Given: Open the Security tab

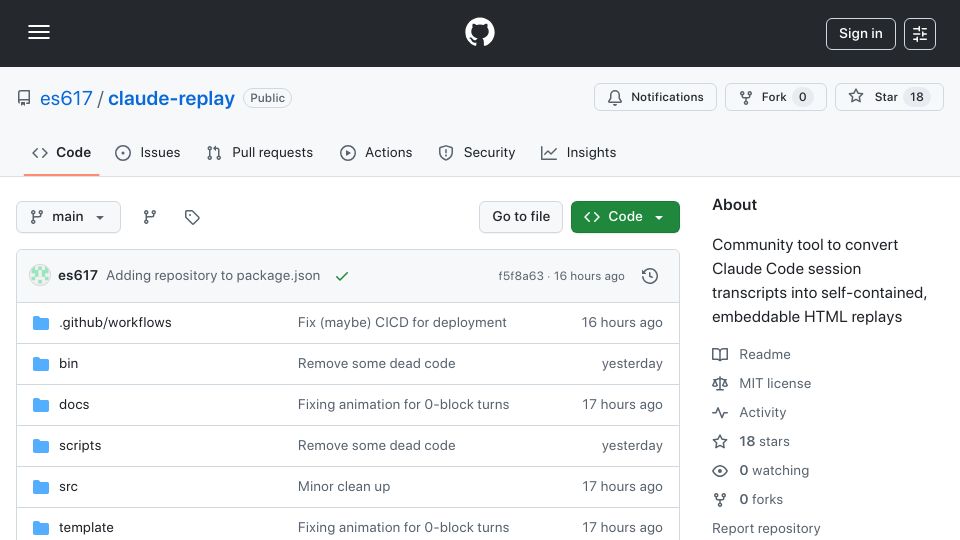Looking at the screenshot, I should pyautogui.click(x=476, y=152).
